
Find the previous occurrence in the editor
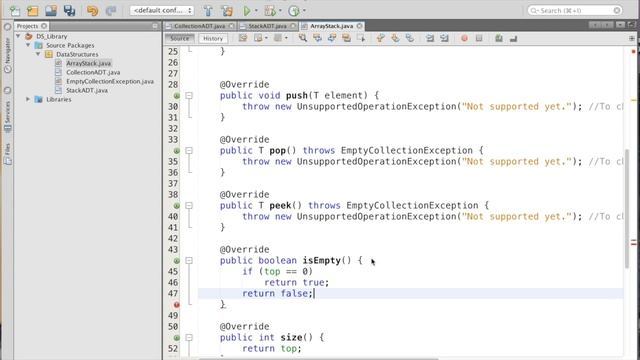click(x=317, y=38)
